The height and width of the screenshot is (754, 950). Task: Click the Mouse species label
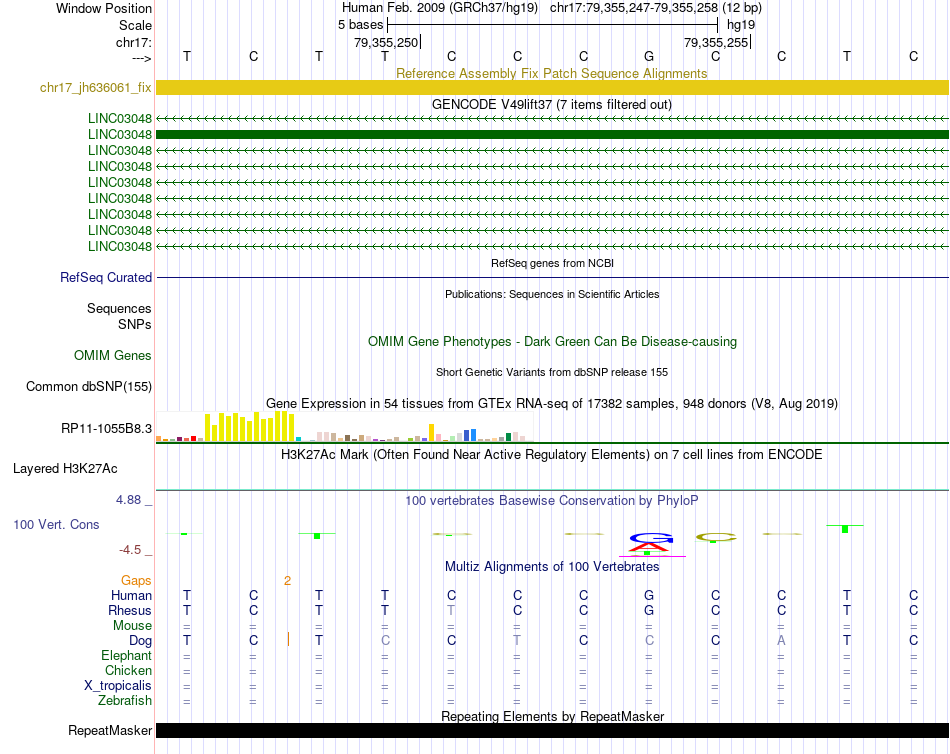tap(132, 626)
